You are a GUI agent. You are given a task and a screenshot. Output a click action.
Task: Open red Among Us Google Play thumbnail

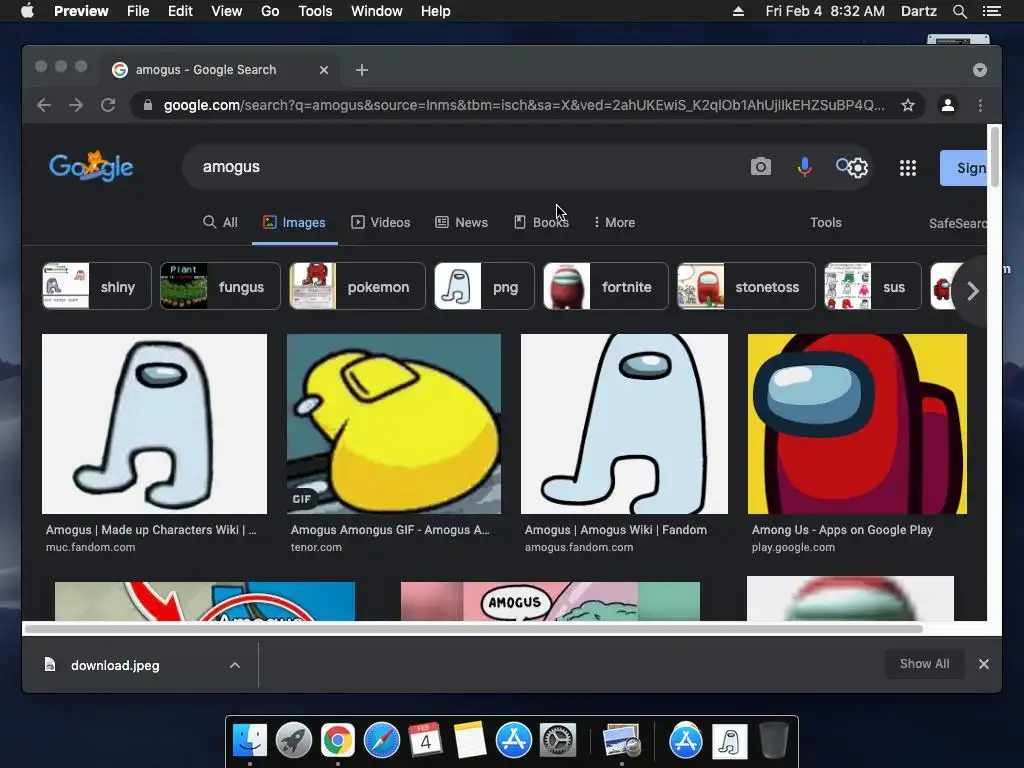point(857,424)
